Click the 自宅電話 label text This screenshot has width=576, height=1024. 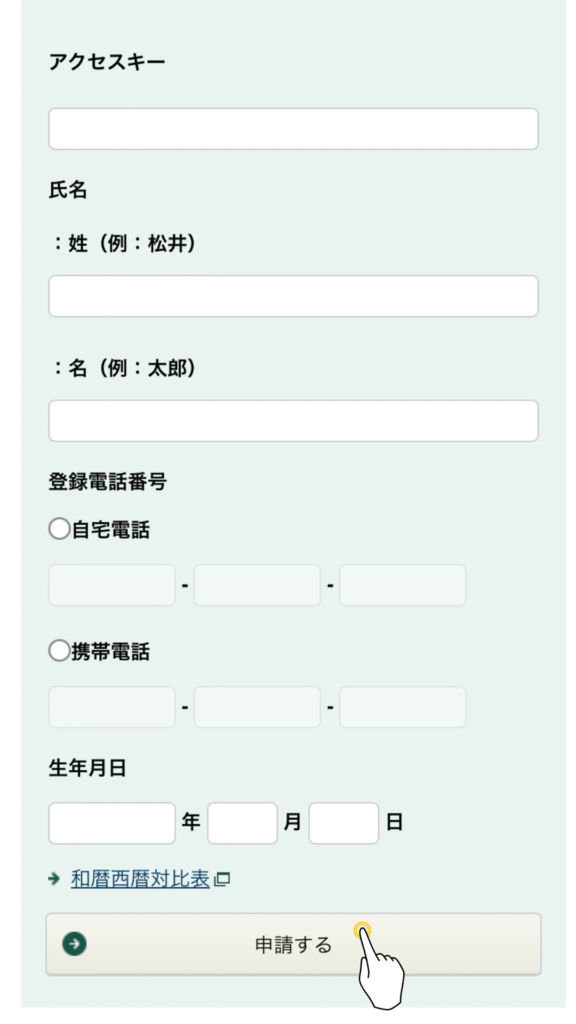[110, 529]
